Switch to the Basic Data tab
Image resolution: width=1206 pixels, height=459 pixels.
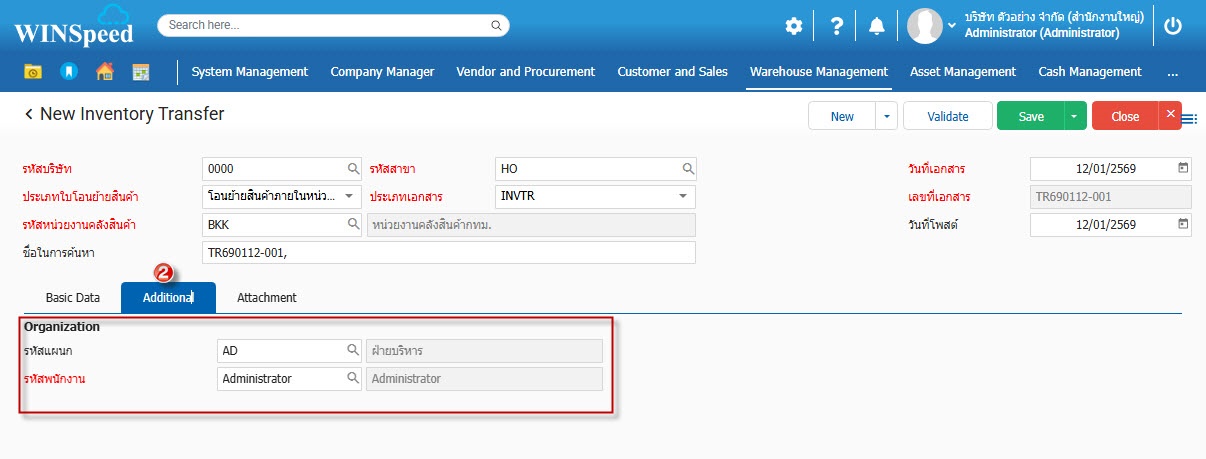coord(73,297)
